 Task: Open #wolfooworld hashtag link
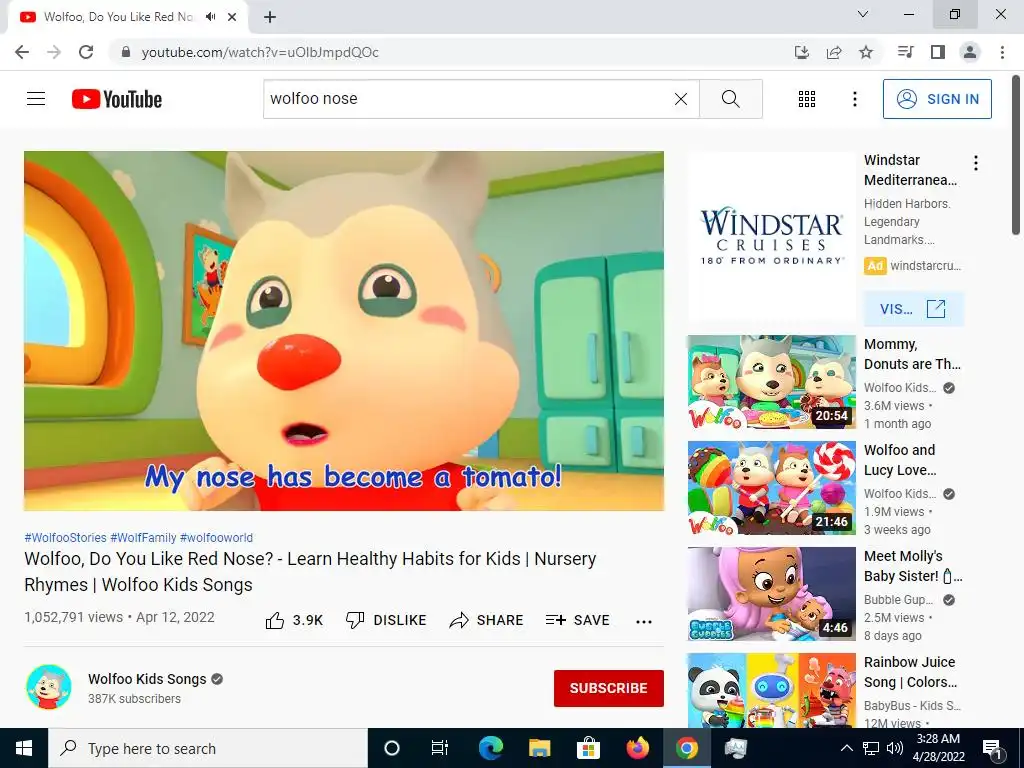point(216,537)
